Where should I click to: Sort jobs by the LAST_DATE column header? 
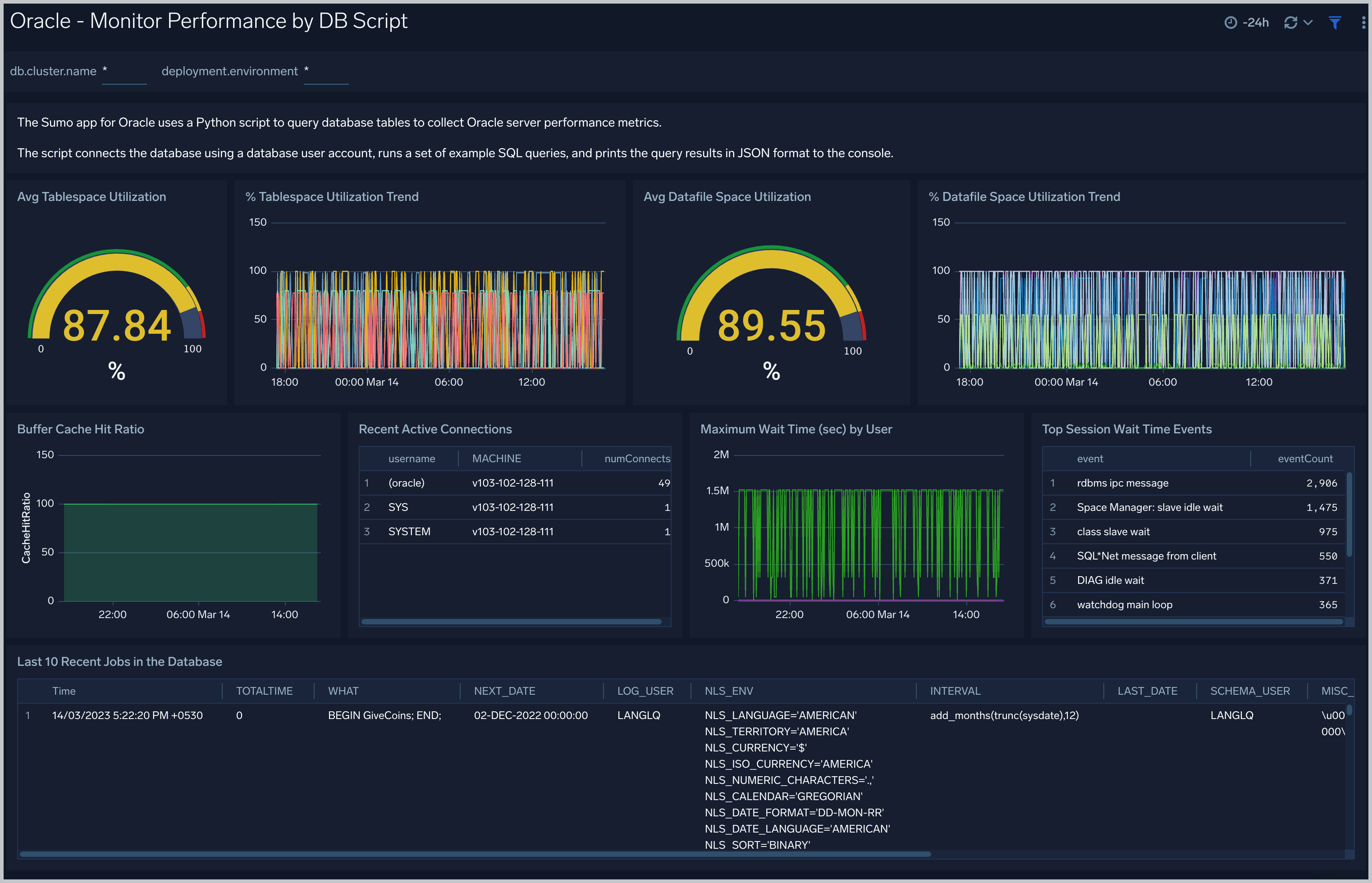(x=1147, y=691)
